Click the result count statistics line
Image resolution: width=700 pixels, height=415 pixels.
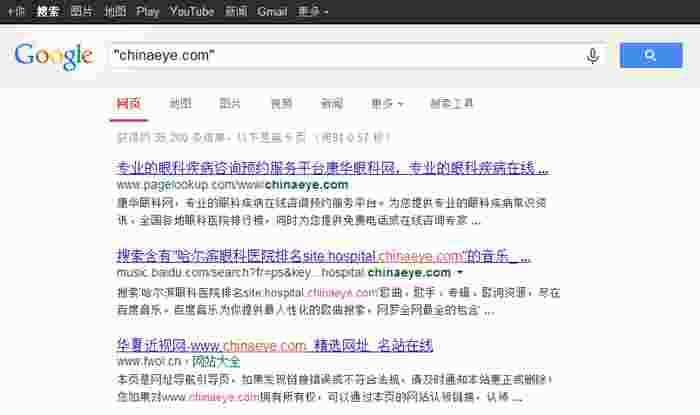tap(253, 137)
